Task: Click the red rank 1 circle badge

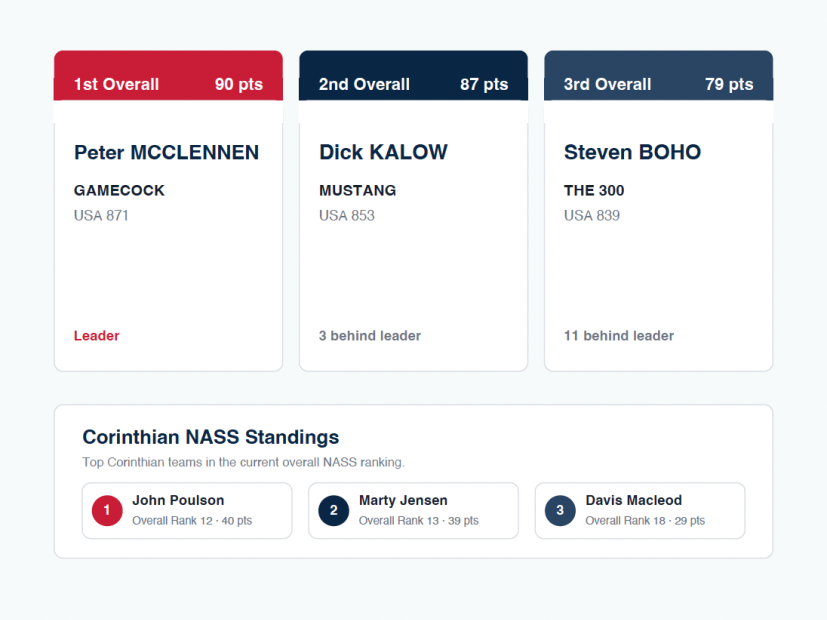Action: pyautogui.click(x=107, y=510)
